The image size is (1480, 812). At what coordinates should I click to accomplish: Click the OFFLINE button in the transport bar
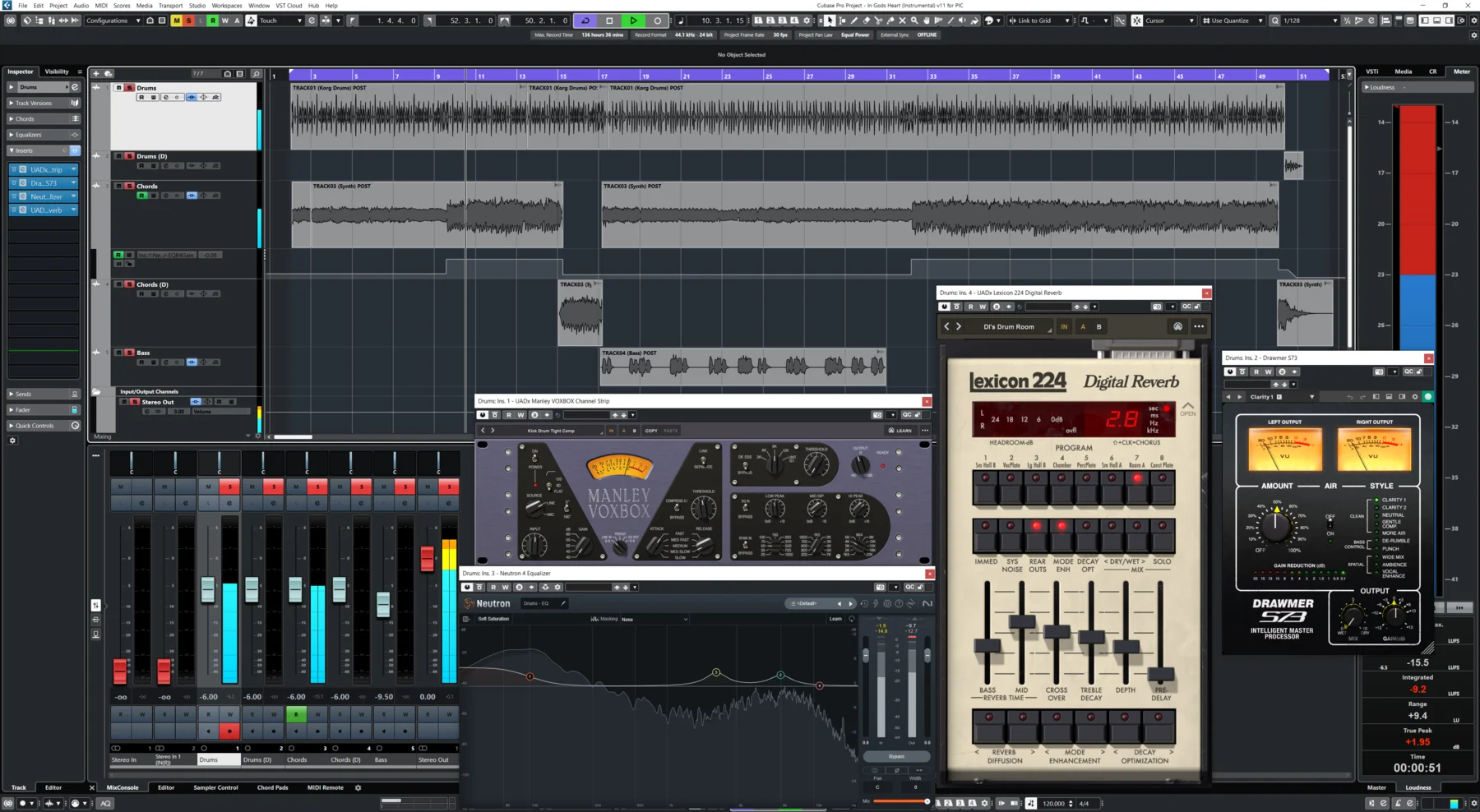coord(927,35)
